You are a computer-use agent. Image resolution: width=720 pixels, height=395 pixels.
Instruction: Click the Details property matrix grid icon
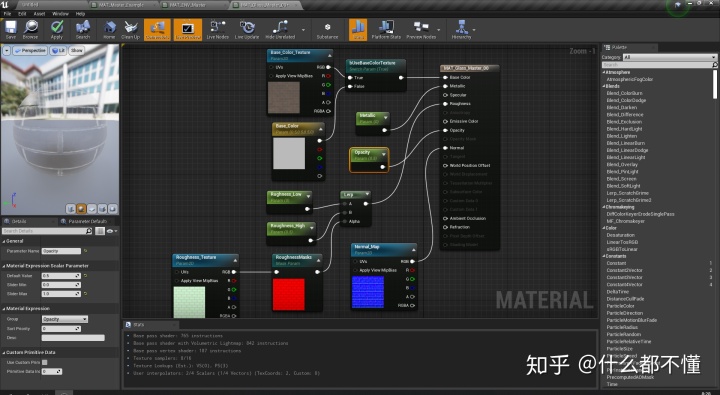[100, 231]
